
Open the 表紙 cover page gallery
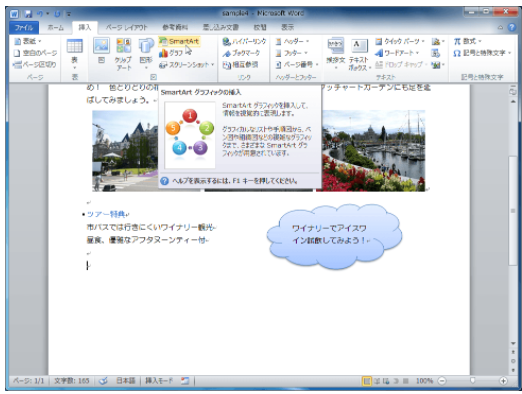point(28,41)
